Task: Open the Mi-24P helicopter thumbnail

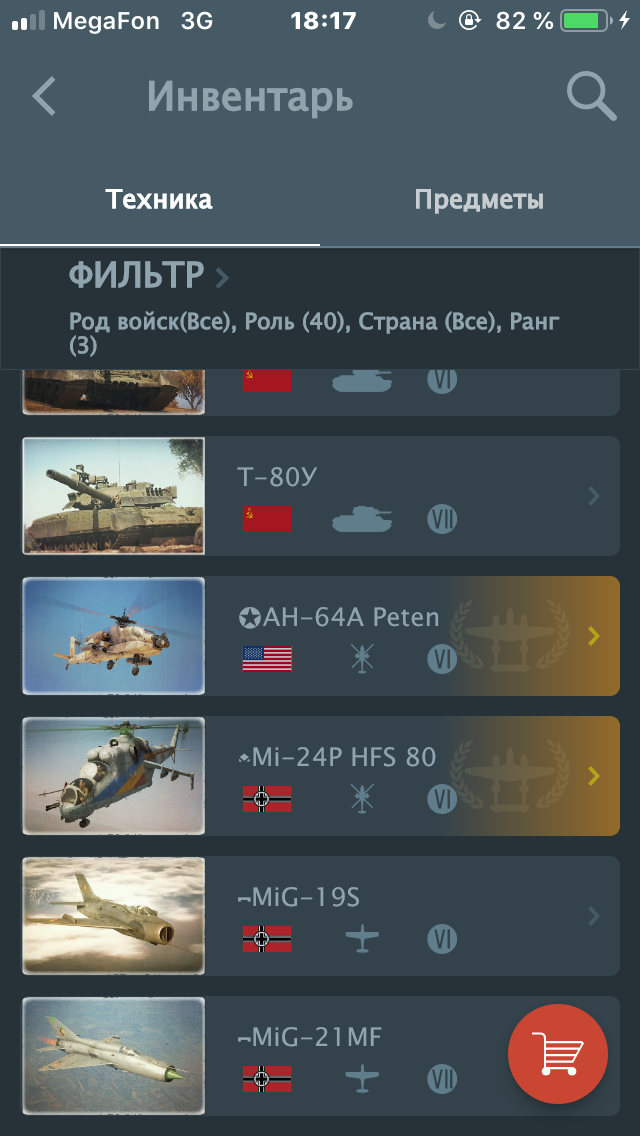Action: point(114,776)
